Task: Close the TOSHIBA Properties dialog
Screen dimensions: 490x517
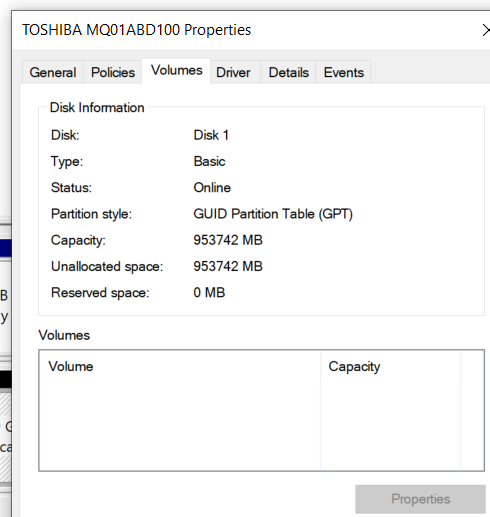Action: tap(486, 30)
